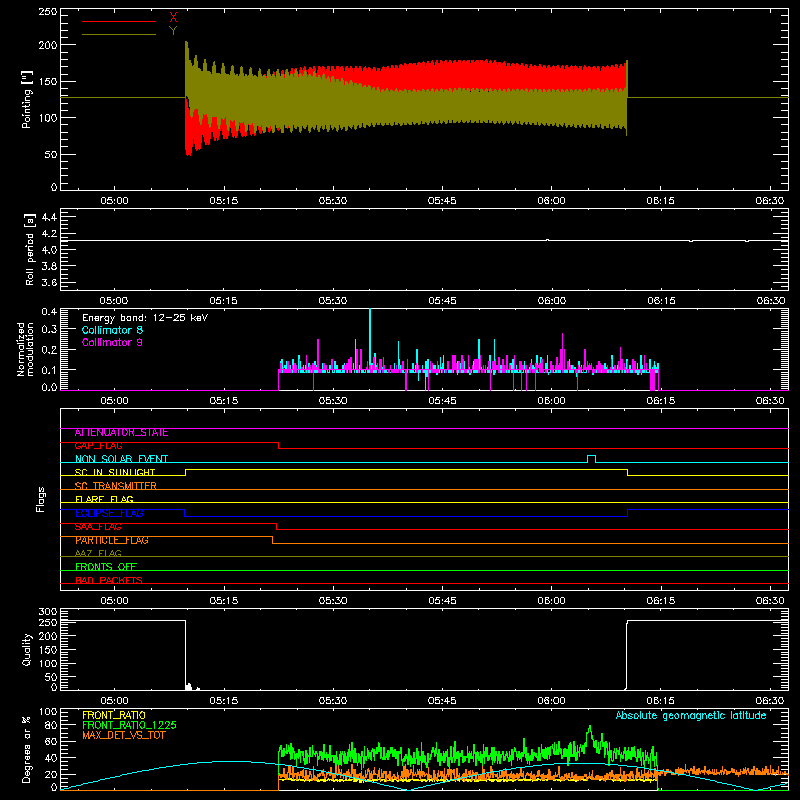The width and height of the screenshot is (800, 800).
Task: Click the FRONTS_OFF flag label
Action: click(x=106, y=567)
